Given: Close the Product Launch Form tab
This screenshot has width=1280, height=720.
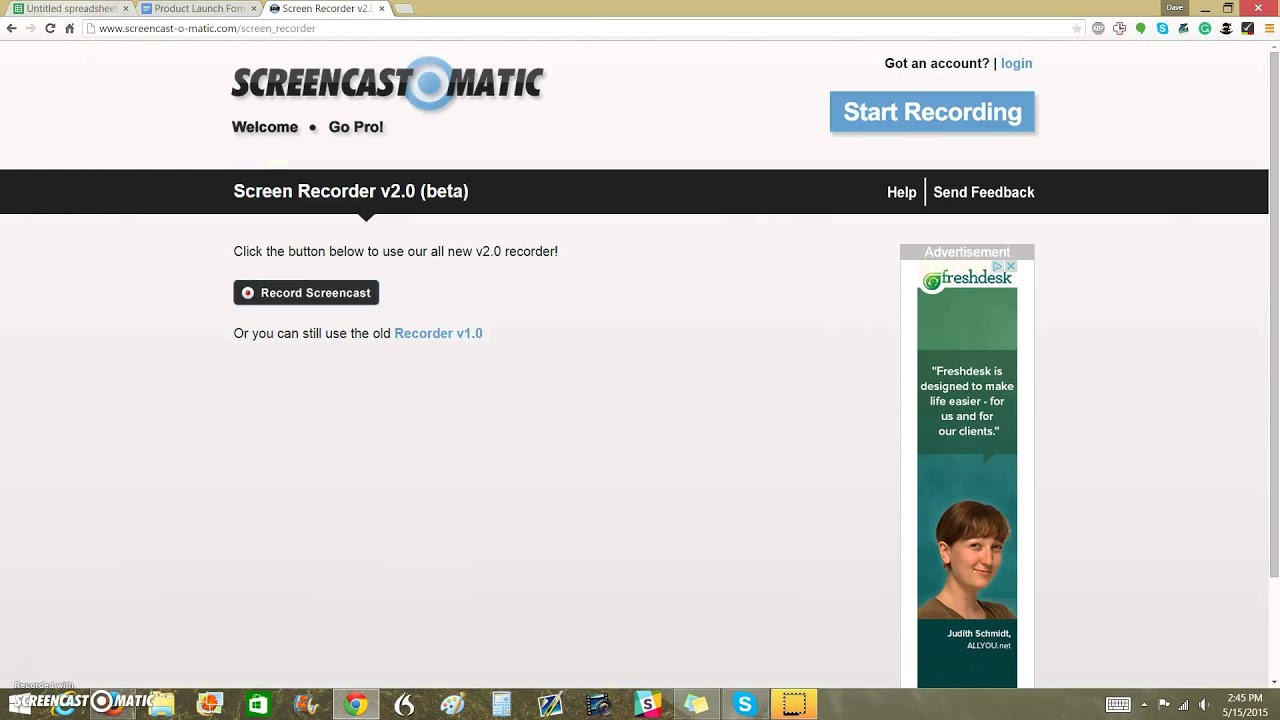Looking at the screenshot, I should pyautogui.click(x=253, y=9).
